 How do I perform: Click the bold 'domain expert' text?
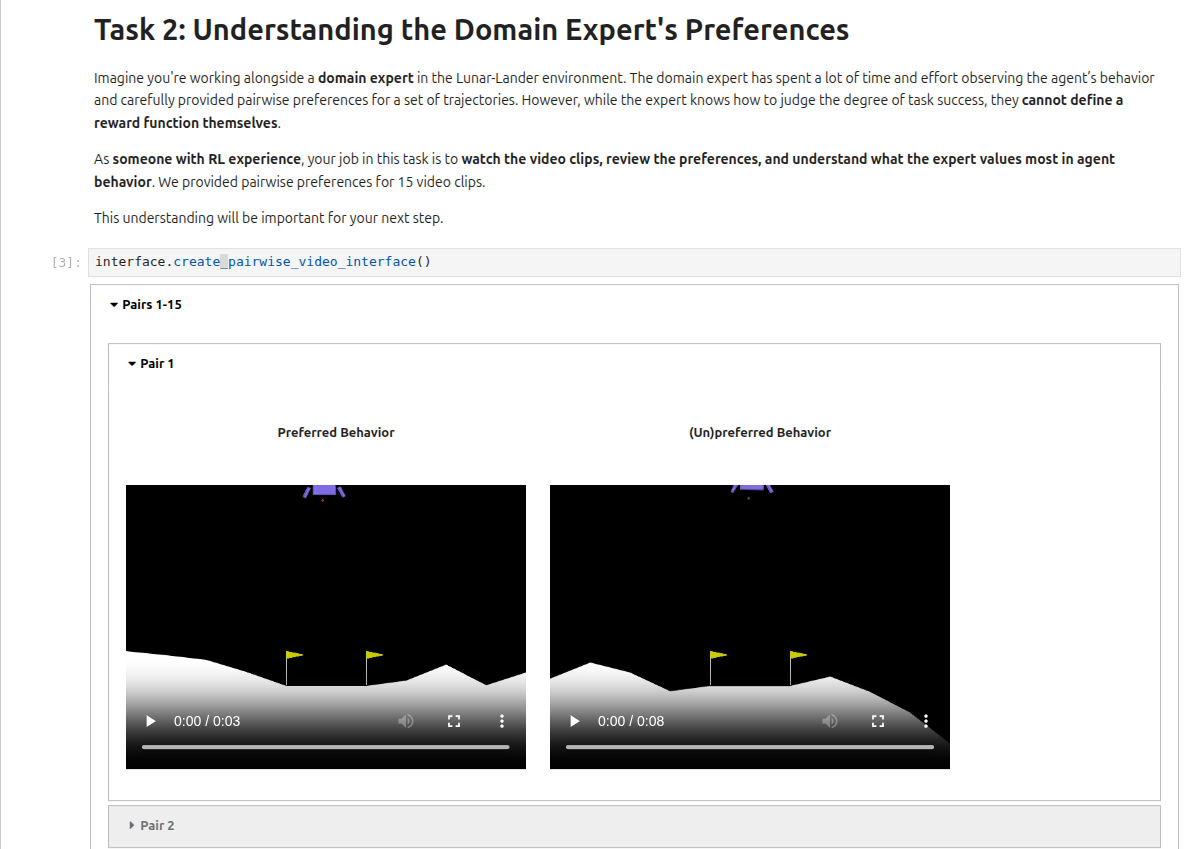(x=365, y=78)
